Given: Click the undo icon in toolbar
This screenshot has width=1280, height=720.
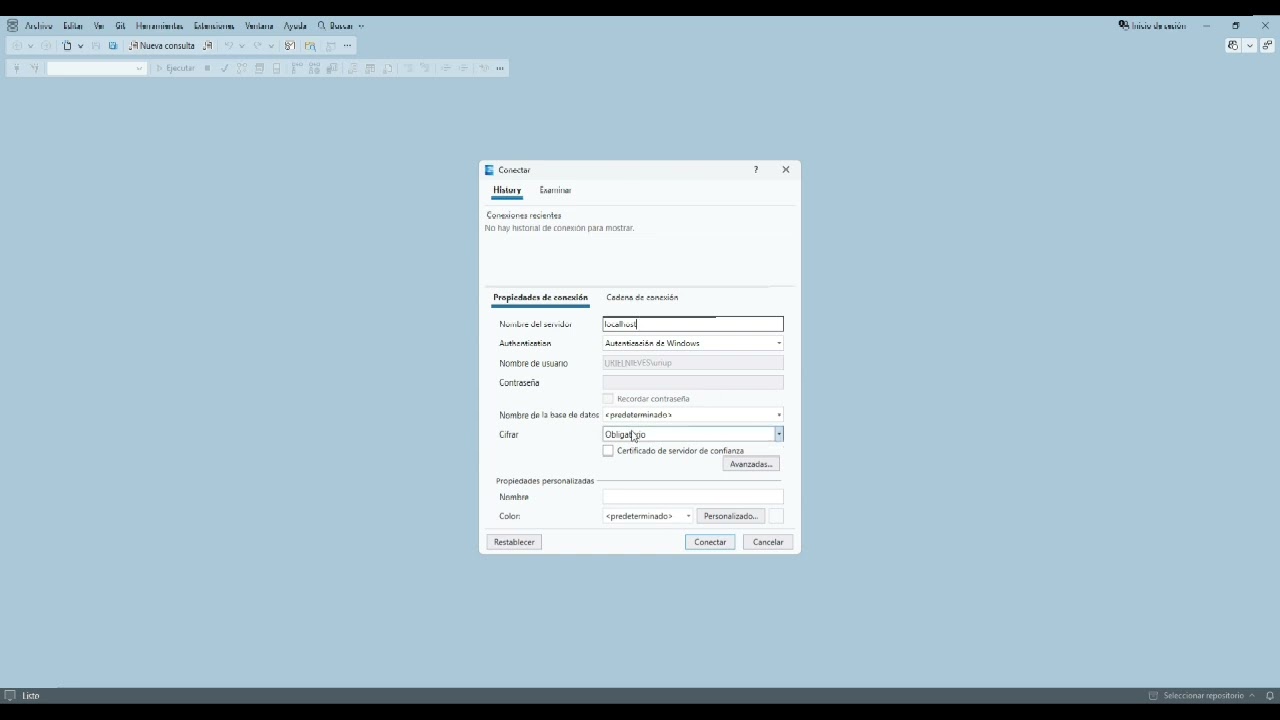Looking at the screenshot, I should click(229, 46).
